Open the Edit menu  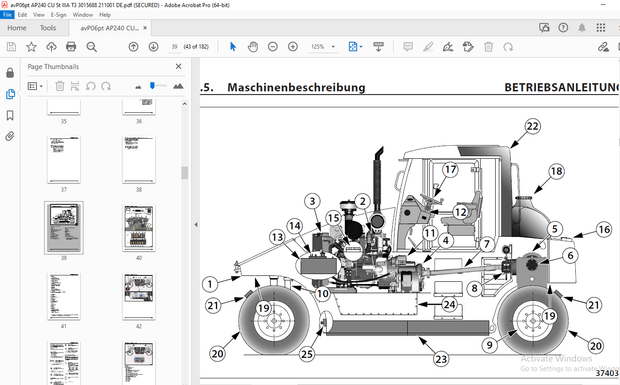(x=22, y=15)
